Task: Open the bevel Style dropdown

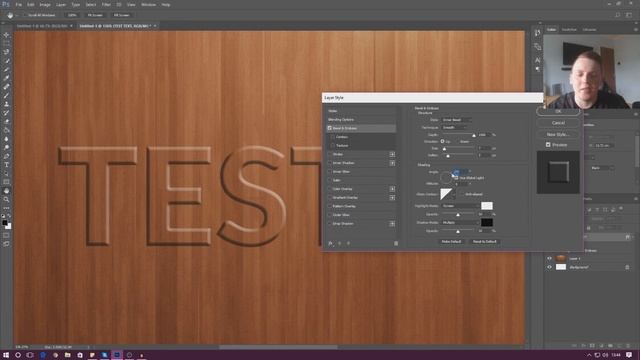Action: [457, 120]
